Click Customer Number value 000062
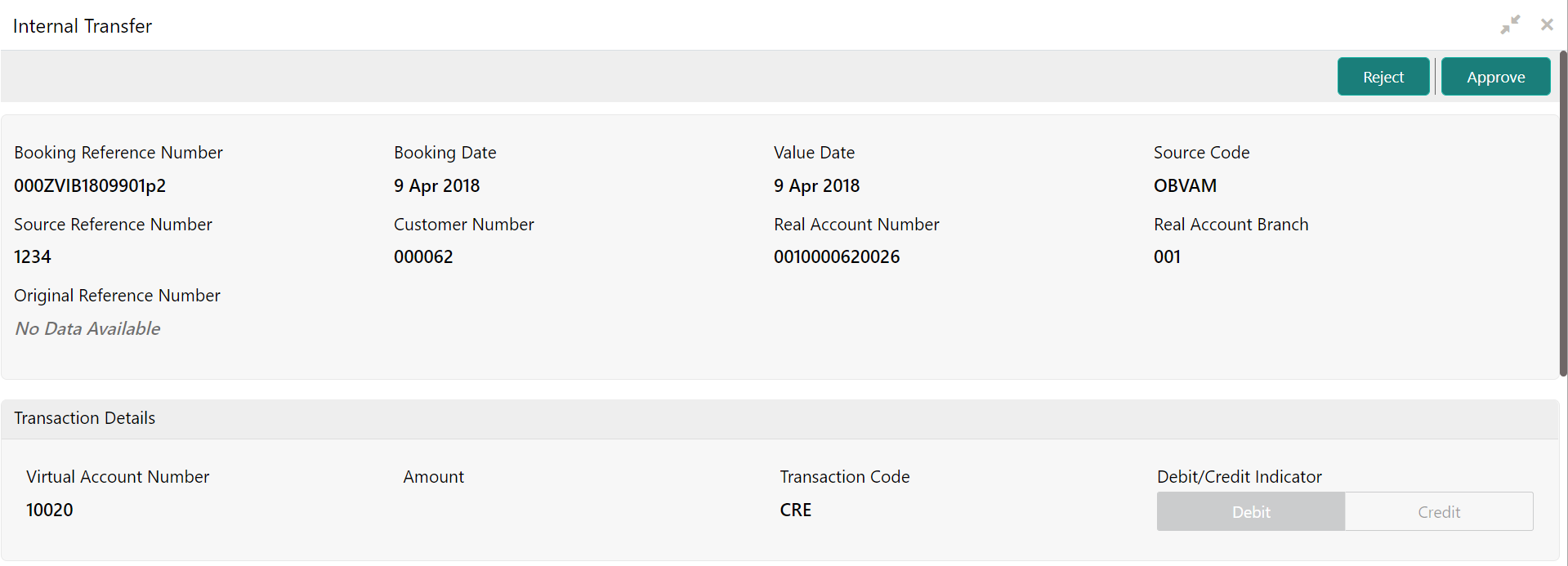 (423, 257)
